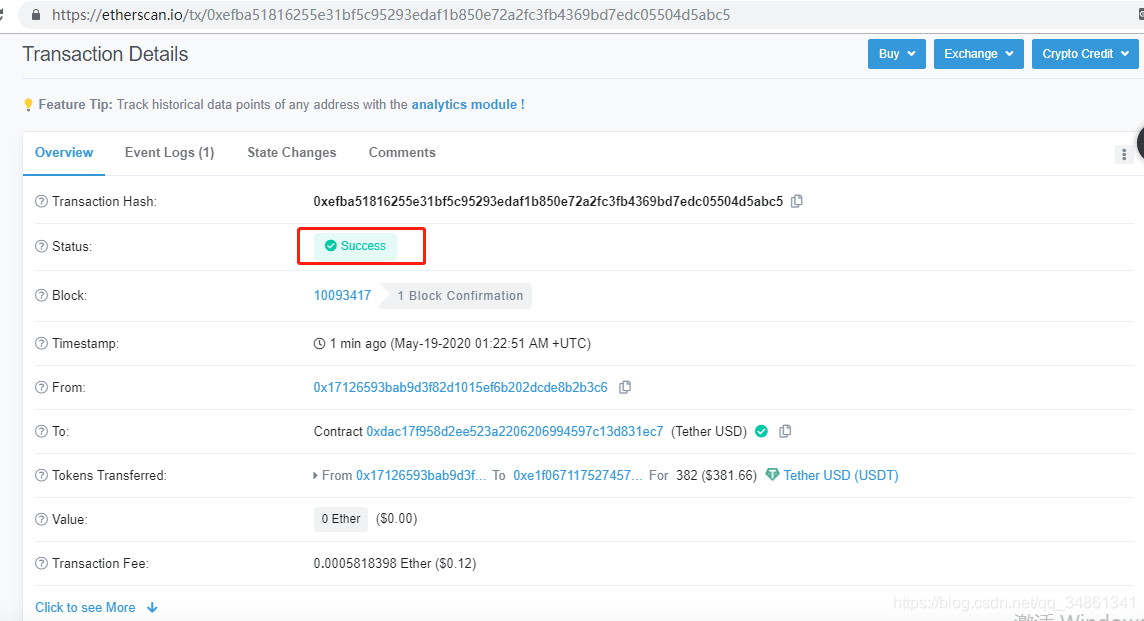The height and width of the screenshot is (621, 1144).
Task: Open token sender 0x17126593bab9d3f... link
Action: pos(421,475)
